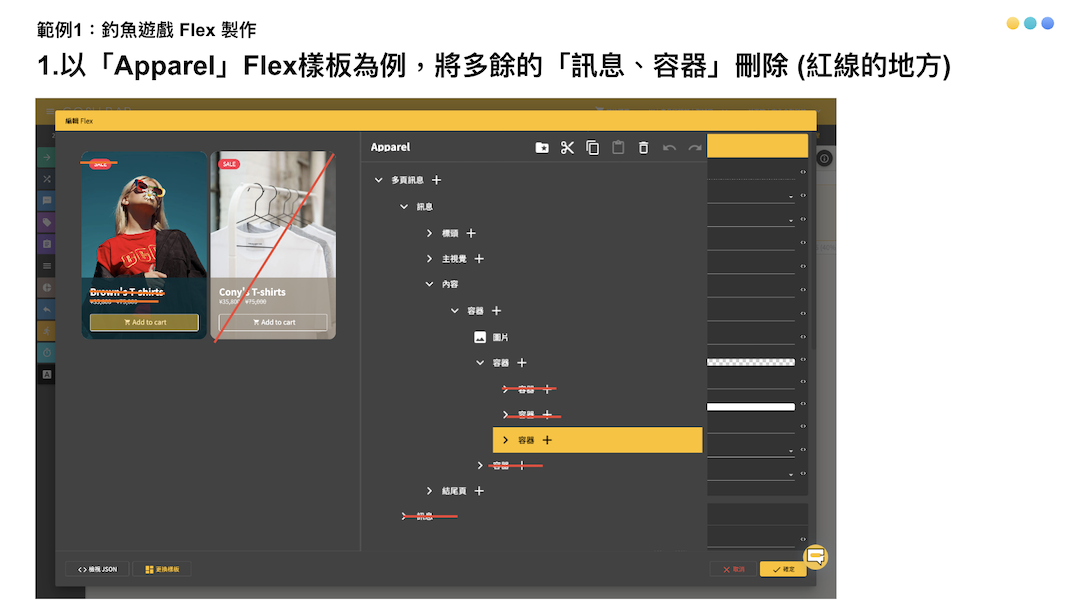Image resolution: width=1080 pixels, height=607 pixels.
Task: Click Add to cart on Brown's T-shirts card
Action: pyautogui.click(x=145, y=322)
